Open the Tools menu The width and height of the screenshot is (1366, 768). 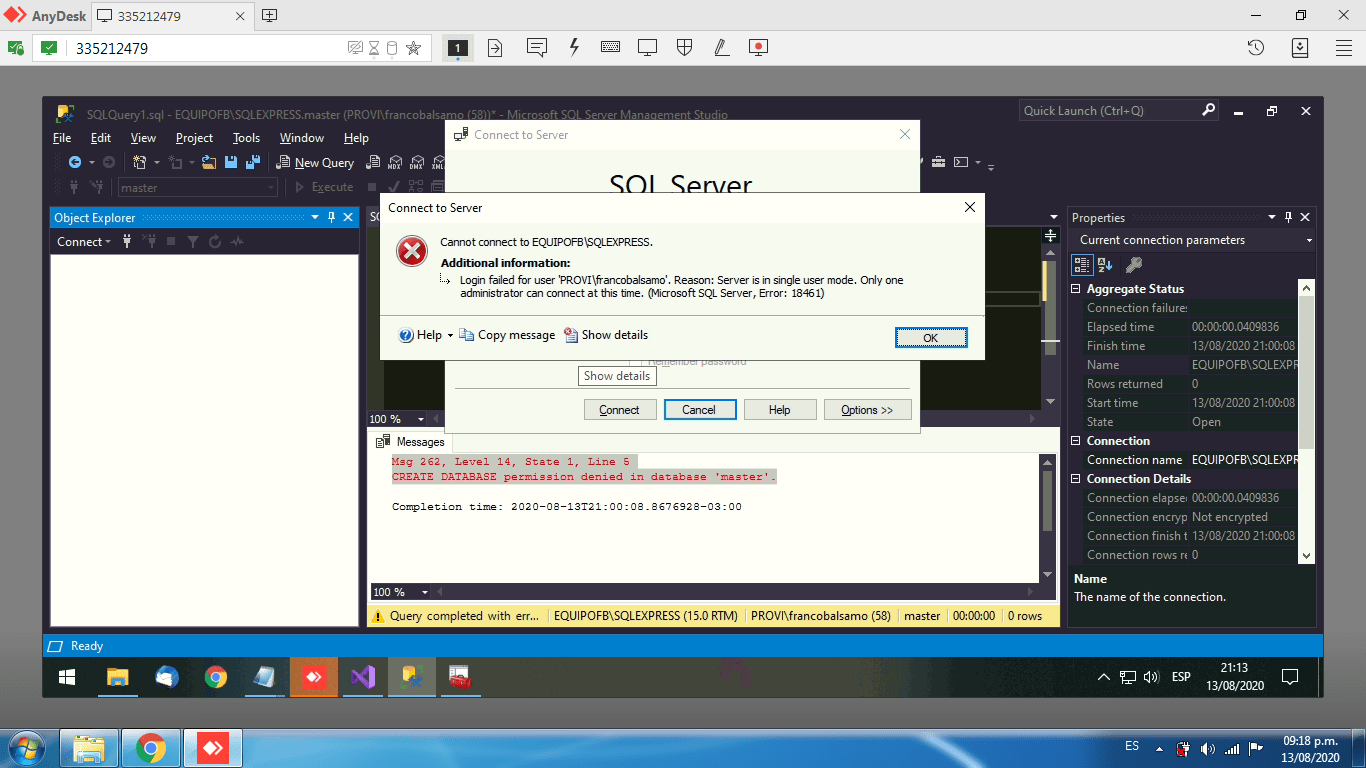[246, 138]
